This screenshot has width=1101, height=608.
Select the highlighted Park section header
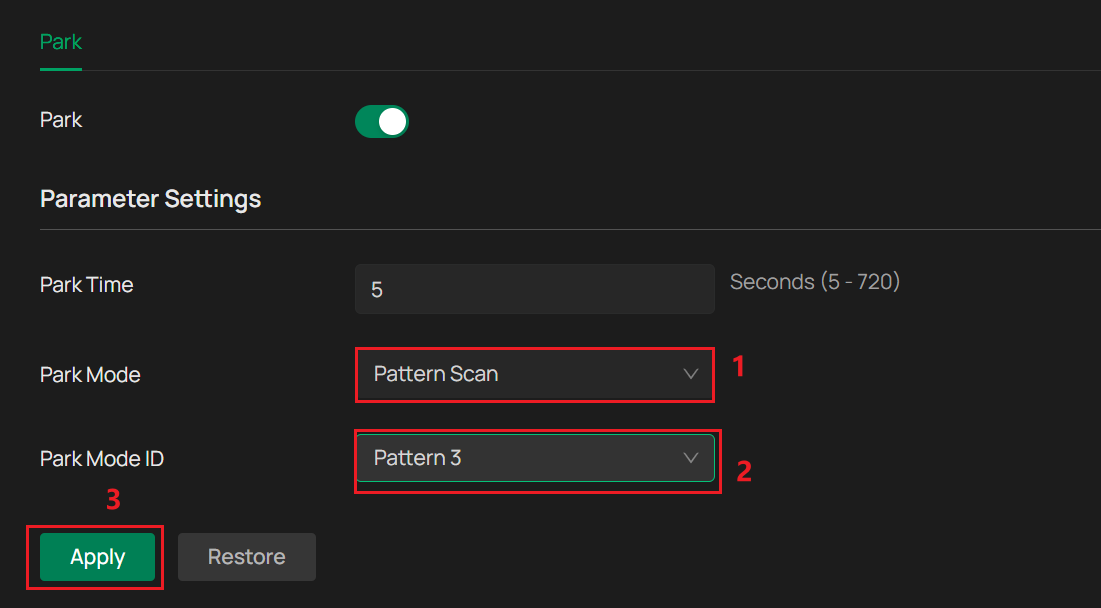[x=60, y=42]
